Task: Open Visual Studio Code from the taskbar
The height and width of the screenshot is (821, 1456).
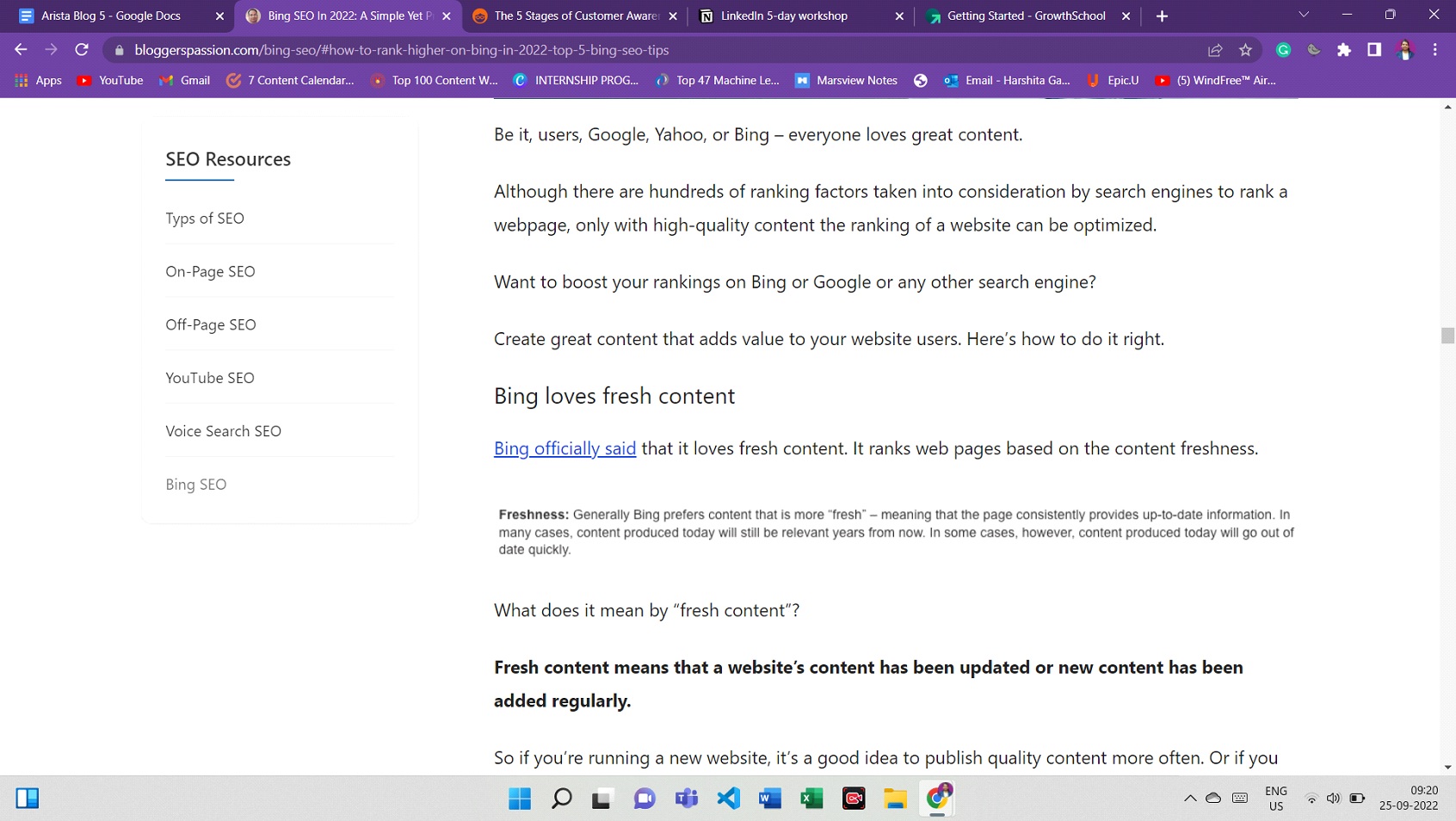Action: pyautogui.click(x=728, y=799)
